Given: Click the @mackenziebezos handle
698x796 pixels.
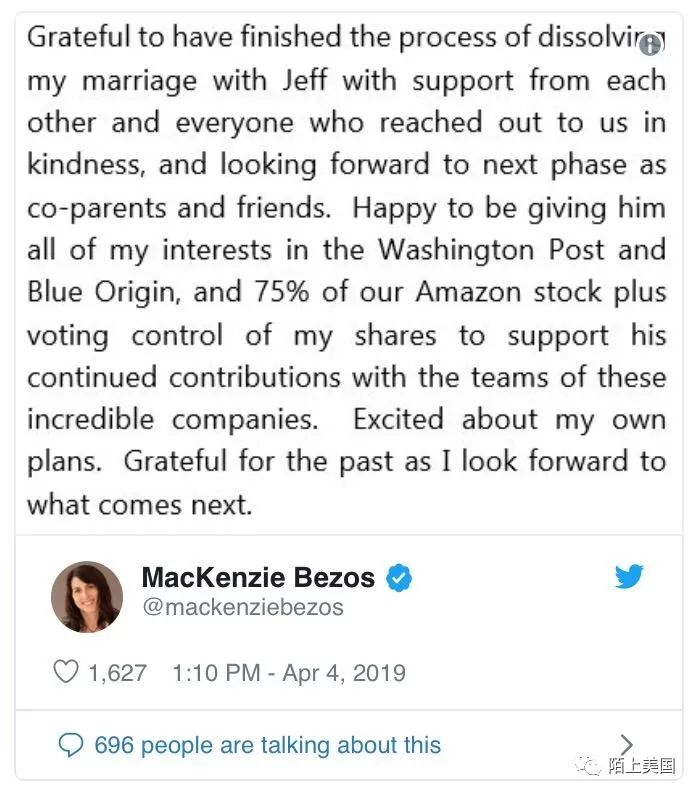Looking at the screenshot, I should point(243,607).
